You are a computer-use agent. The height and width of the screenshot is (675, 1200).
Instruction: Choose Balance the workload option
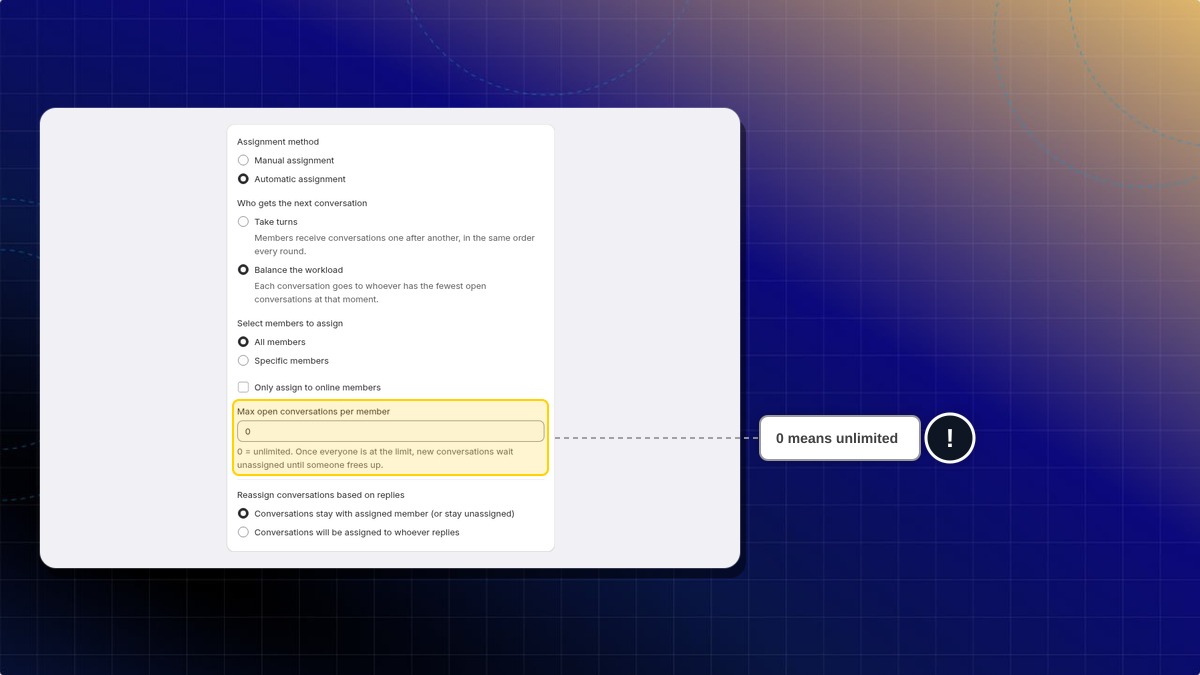coord(243,270)
